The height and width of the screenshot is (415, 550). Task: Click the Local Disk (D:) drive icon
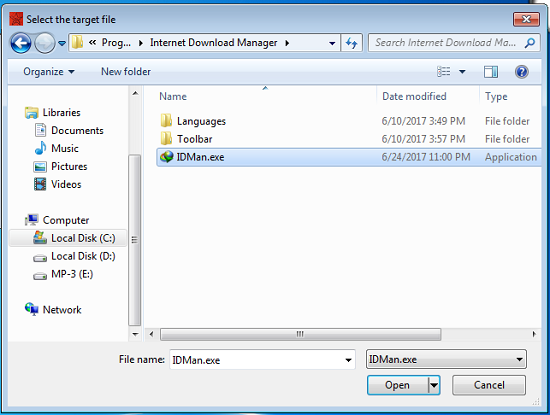tap(40, 258)
